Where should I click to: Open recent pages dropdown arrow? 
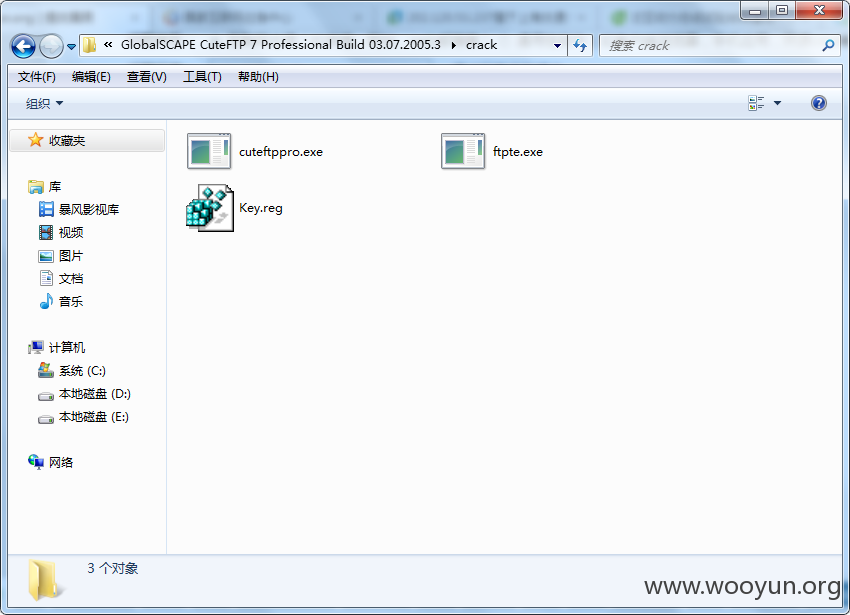71,47
